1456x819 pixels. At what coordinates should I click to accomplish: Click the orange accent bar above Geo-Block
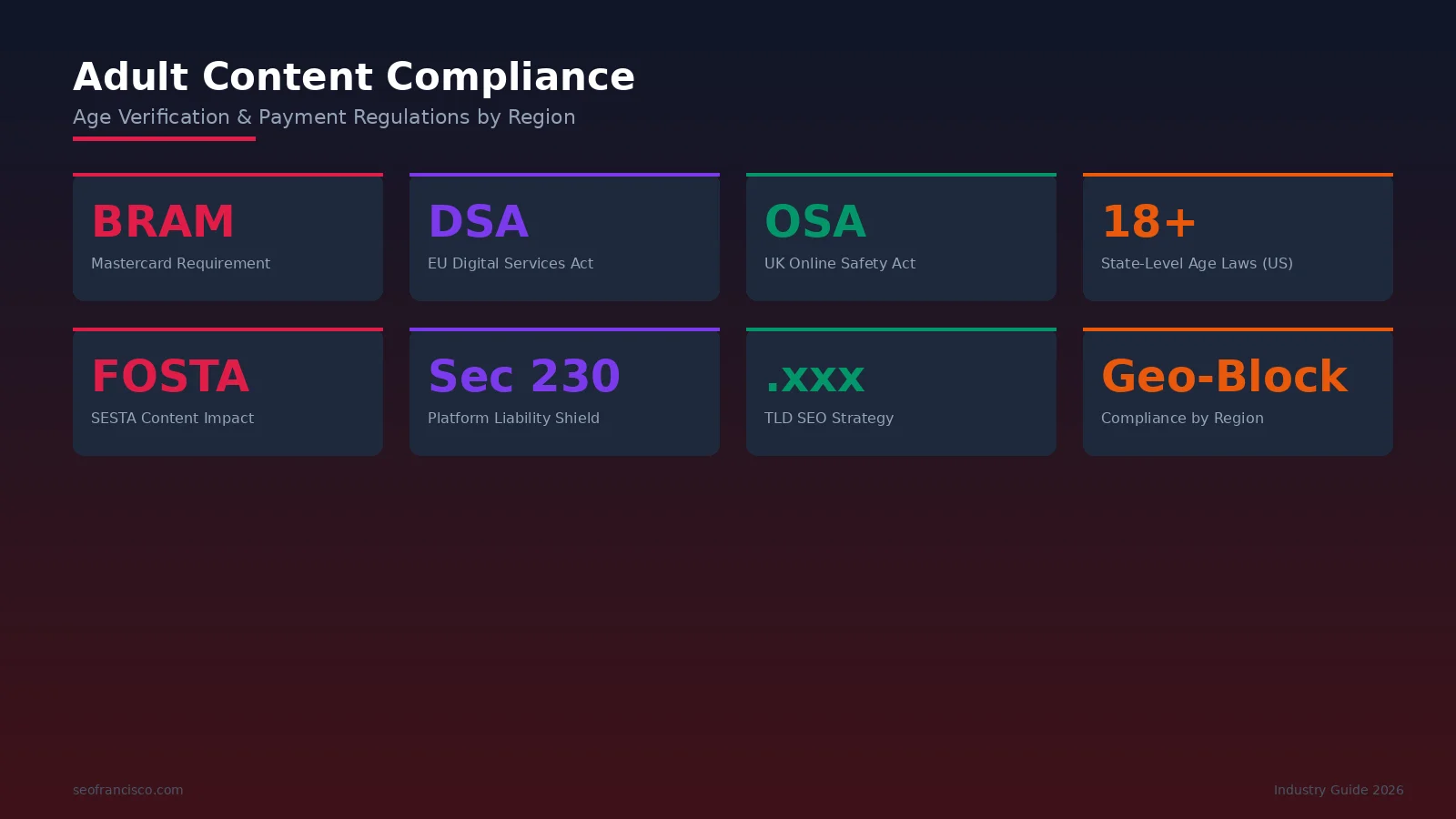coord(1238,329)
